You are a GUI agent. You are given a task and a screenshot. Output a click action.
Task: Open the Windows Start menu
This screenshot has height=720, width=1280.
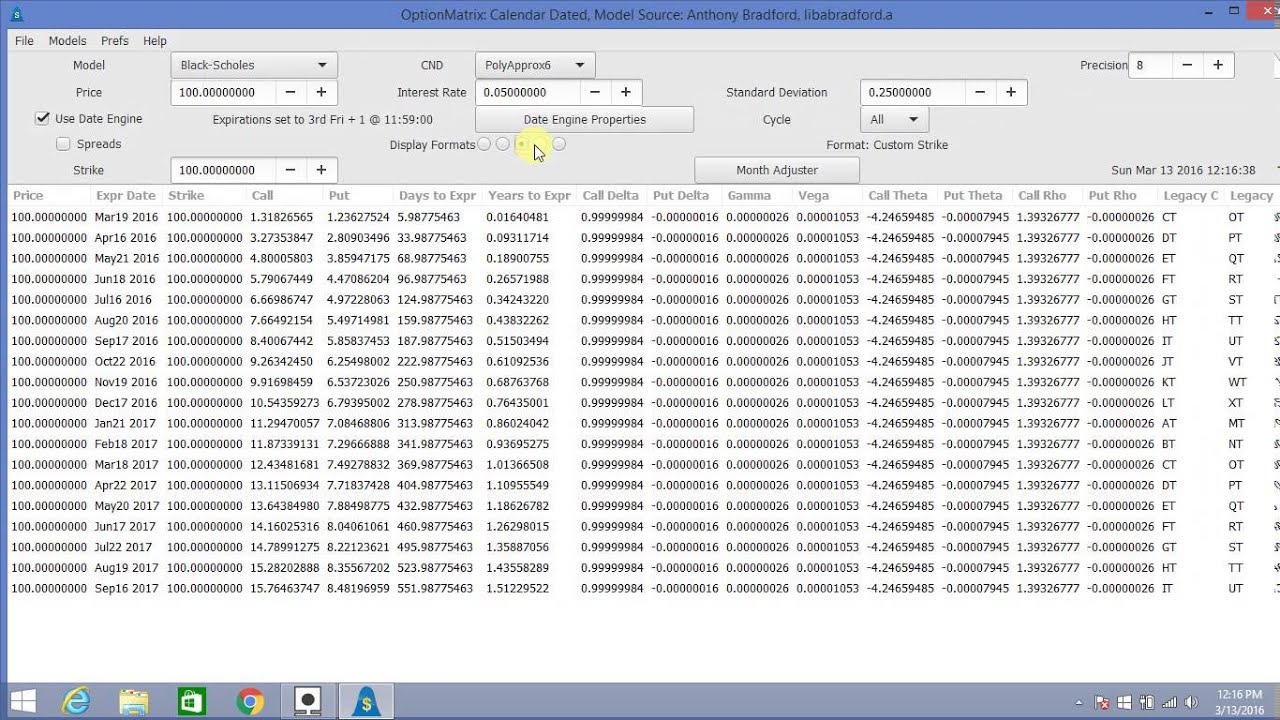tap(23, 702)
